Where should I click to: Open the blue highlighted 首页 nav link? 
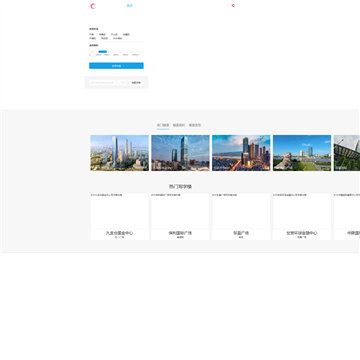(x=130, y=6)
